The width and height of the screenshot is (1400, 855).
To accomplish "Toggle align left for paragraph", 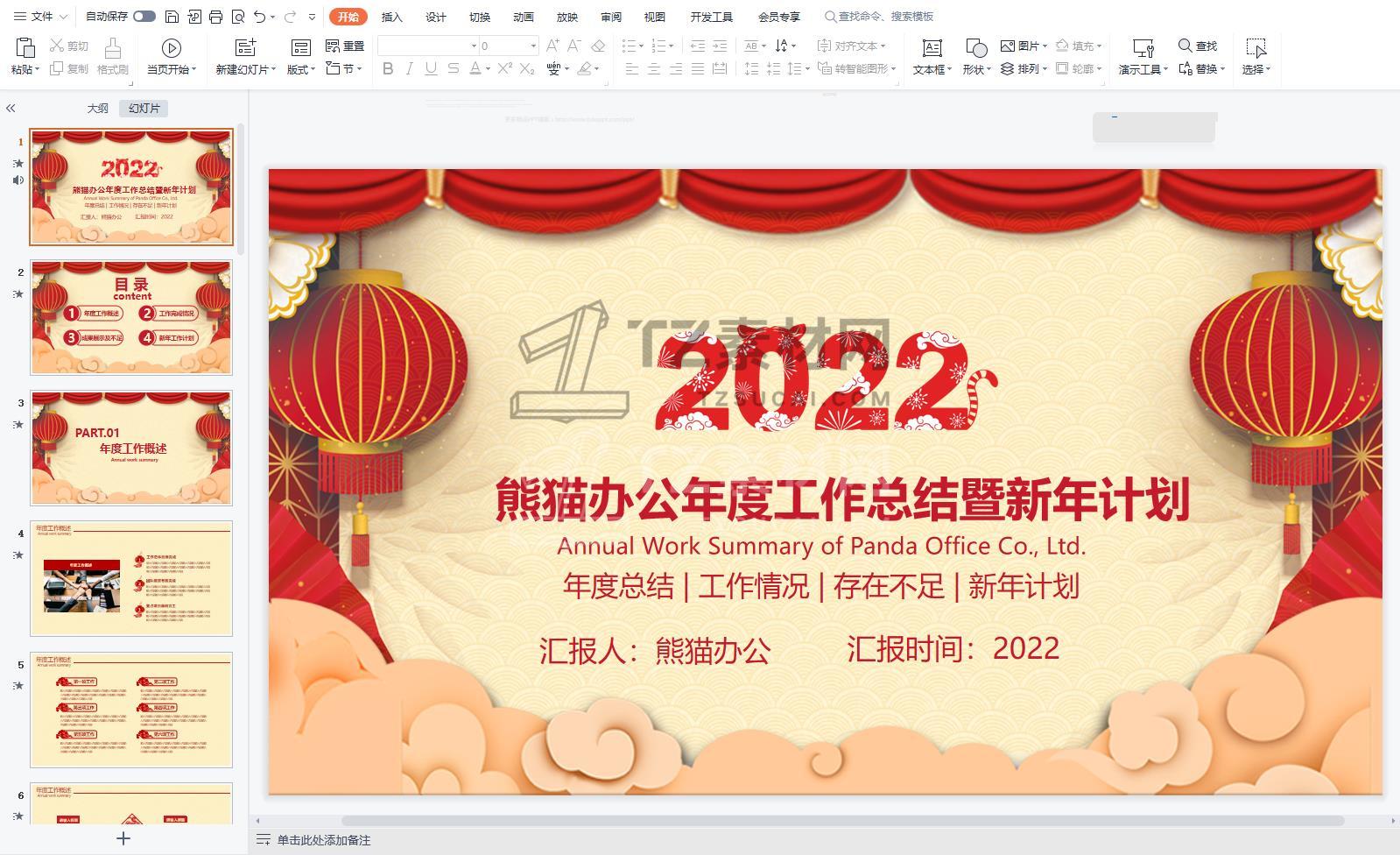I will coord(632,68).
